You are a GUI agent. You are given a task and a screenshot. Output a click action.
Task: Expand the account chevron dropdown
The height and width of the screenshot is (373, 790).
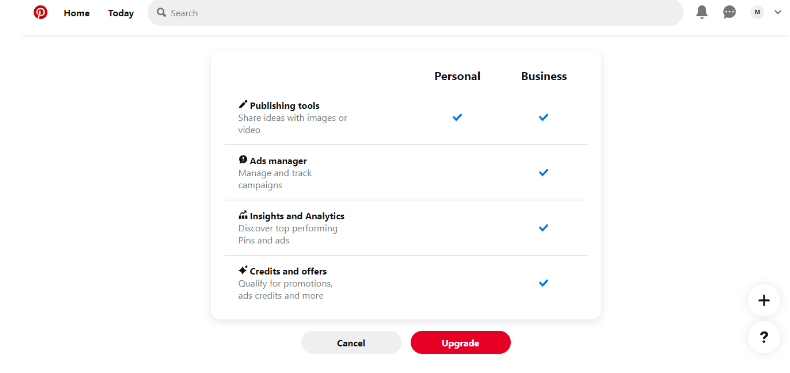click(x=777, y=13)
